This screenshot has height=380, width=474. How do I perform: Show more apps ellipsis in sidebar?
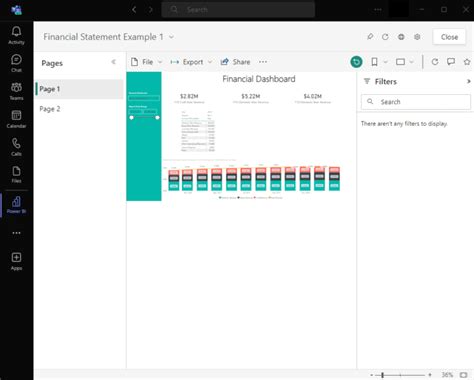click(x=16, y=233)
